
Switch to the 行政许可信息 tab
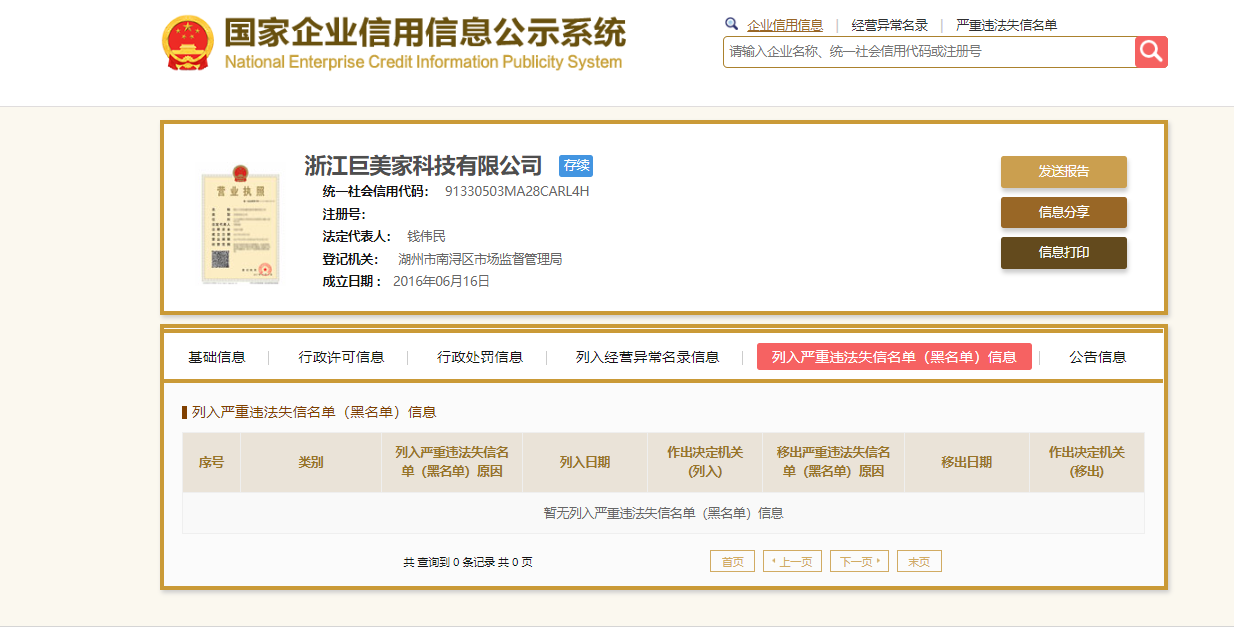[x=341, y=357]
